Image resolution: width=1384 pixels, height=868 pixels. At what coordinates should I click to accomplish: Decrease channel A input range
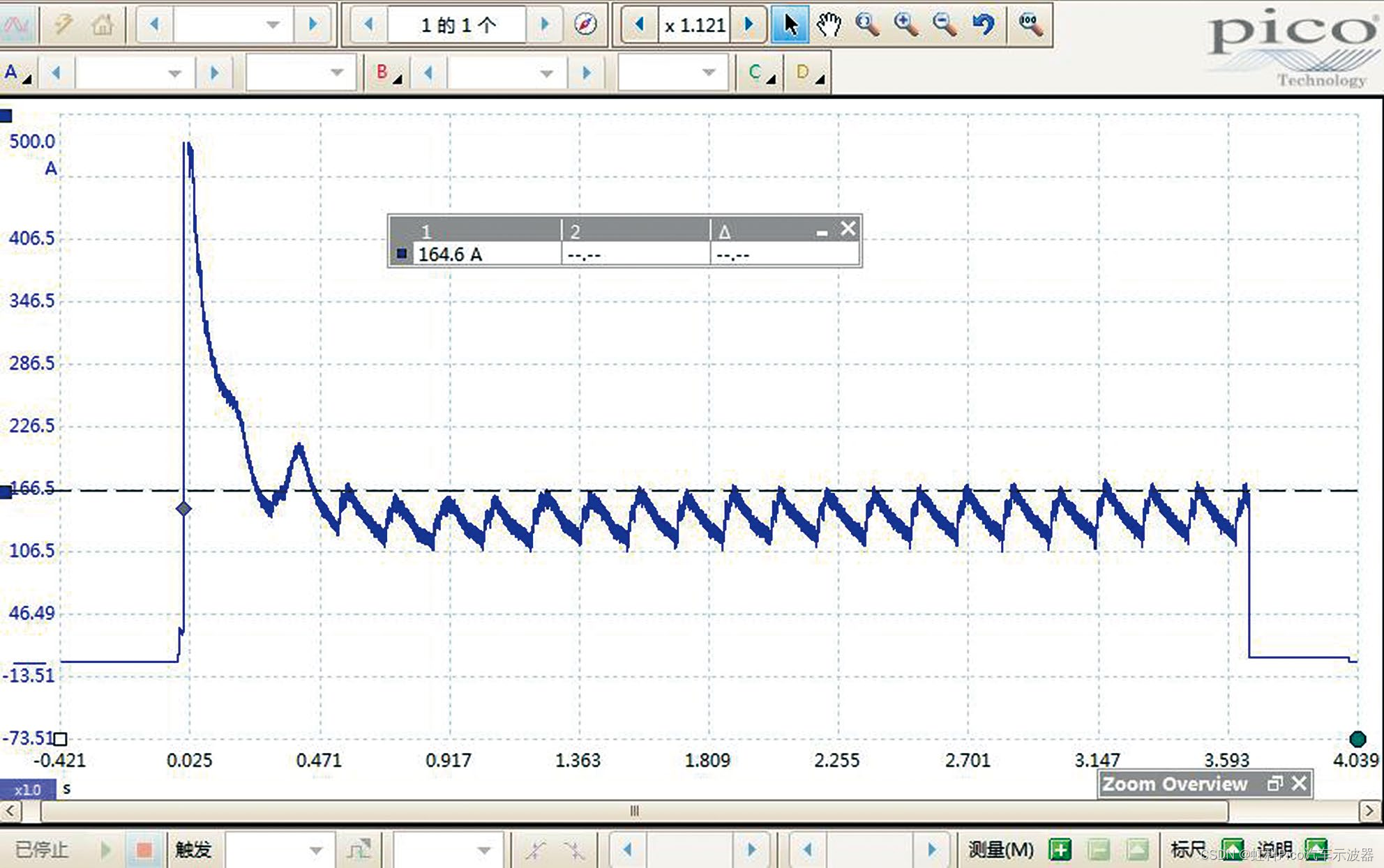coord(57,73)
